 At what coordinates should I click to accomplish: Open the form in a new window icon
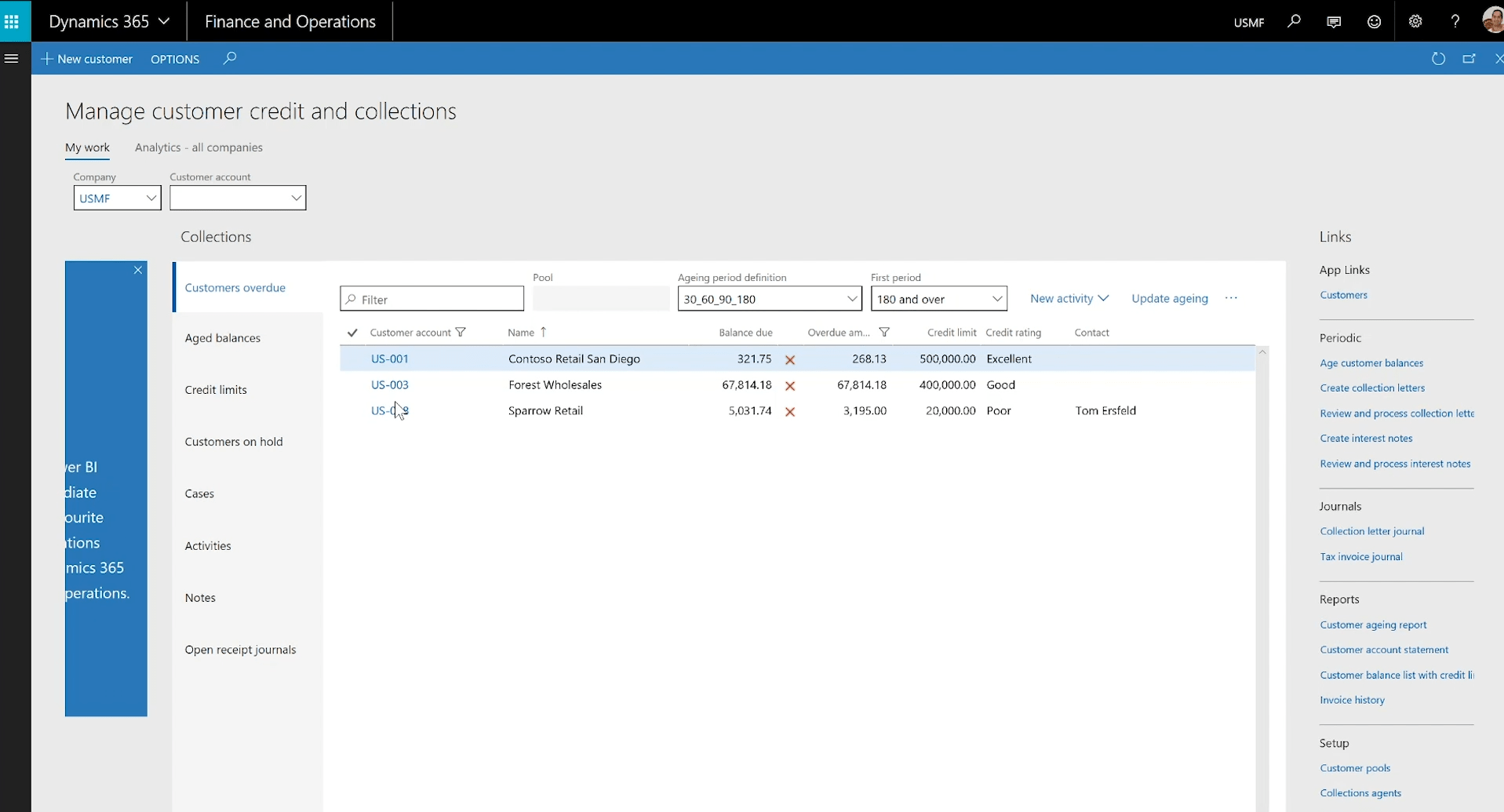tap(1470, 58)
